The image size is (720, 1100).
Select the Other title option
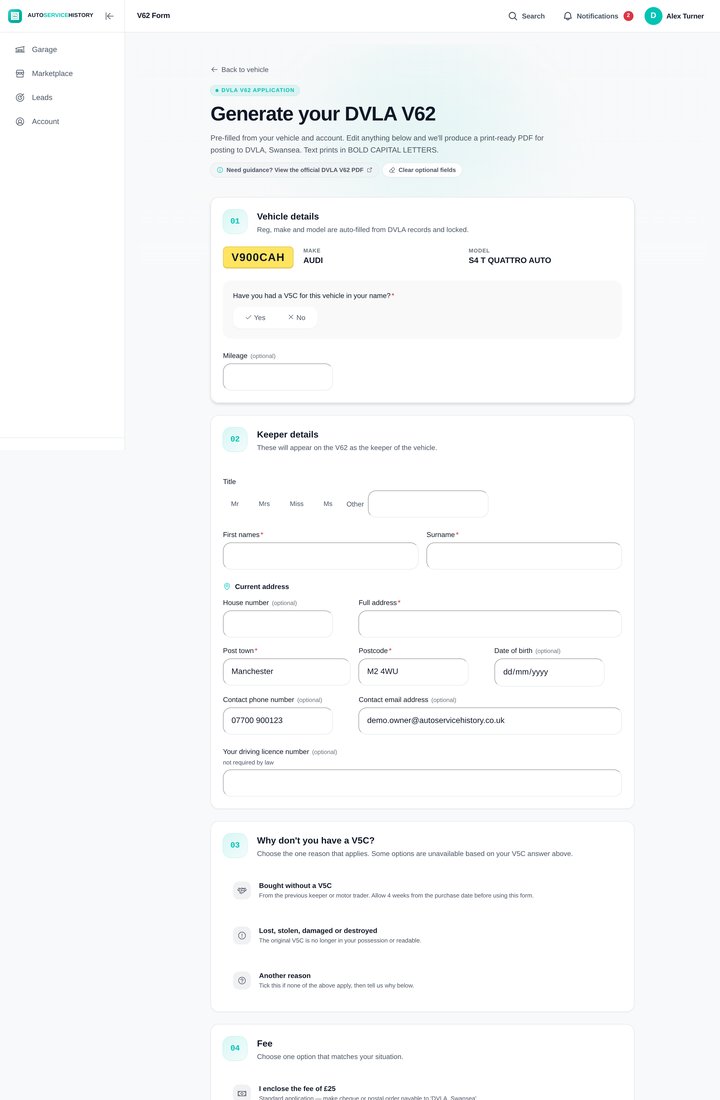(x=355, y=504)
